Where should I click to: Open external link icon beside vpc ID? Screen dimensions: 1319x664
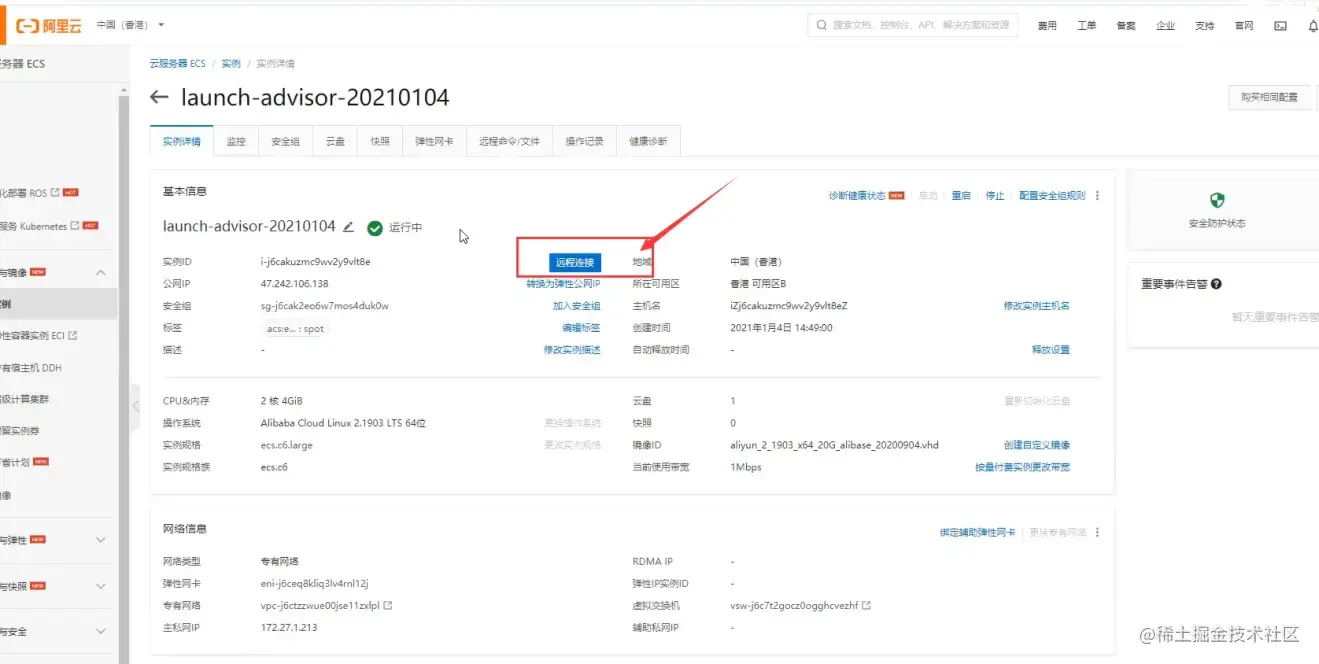click(388, 606)
